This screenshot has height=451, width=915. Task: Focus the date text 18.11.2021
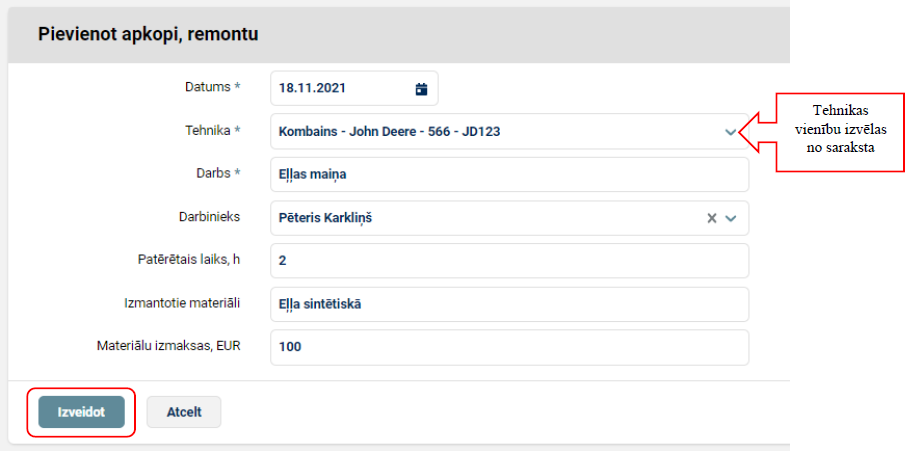[313, 88]
